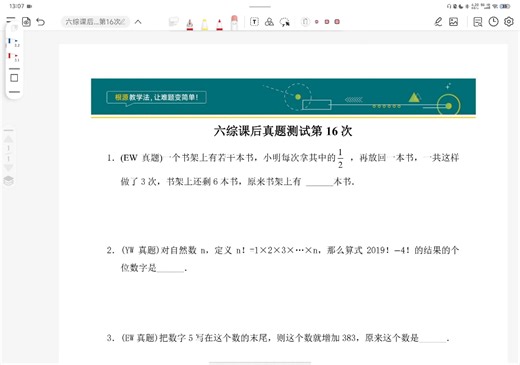Viewport: 520px width, 365px height.
Task: Select the red fountain pen tool
Action: 190,24
